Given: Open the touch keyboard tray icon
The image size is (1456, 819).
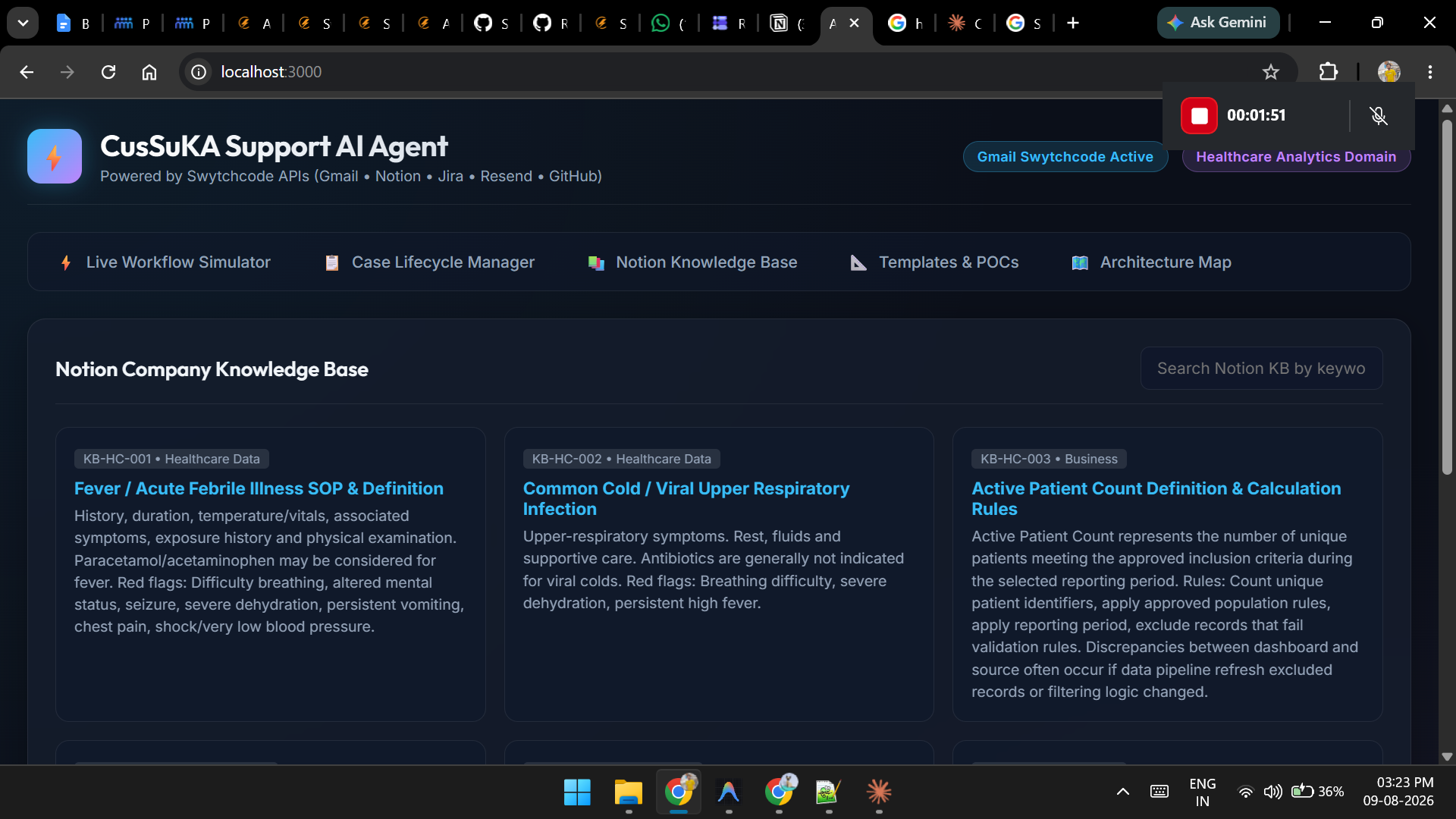Looking at the screenshot, I should [1159, 792].
